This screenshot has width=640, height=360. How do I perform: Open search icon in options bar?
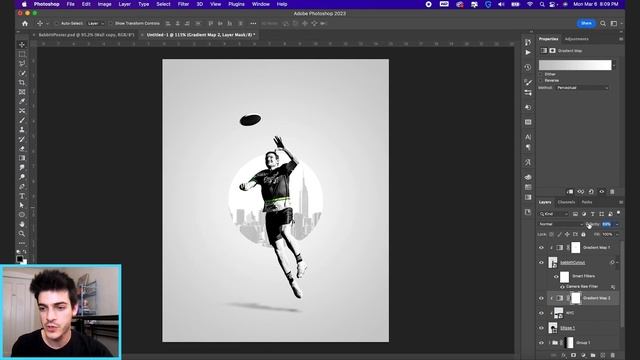pos(603,24)
